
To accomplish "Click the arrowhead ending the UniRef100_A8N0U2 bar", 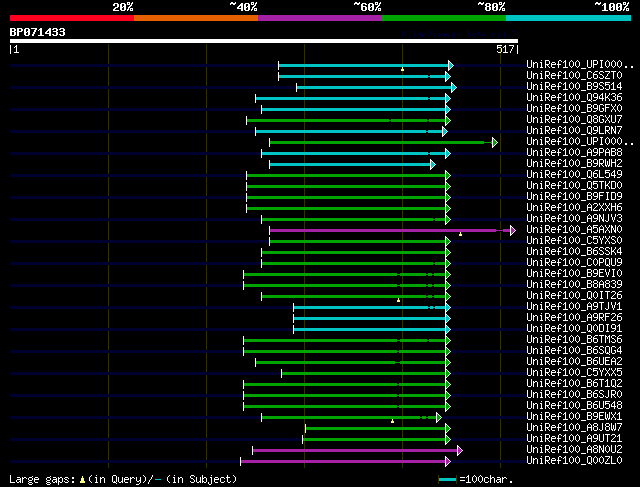I will pyautogui.click(x=460, y=451).
